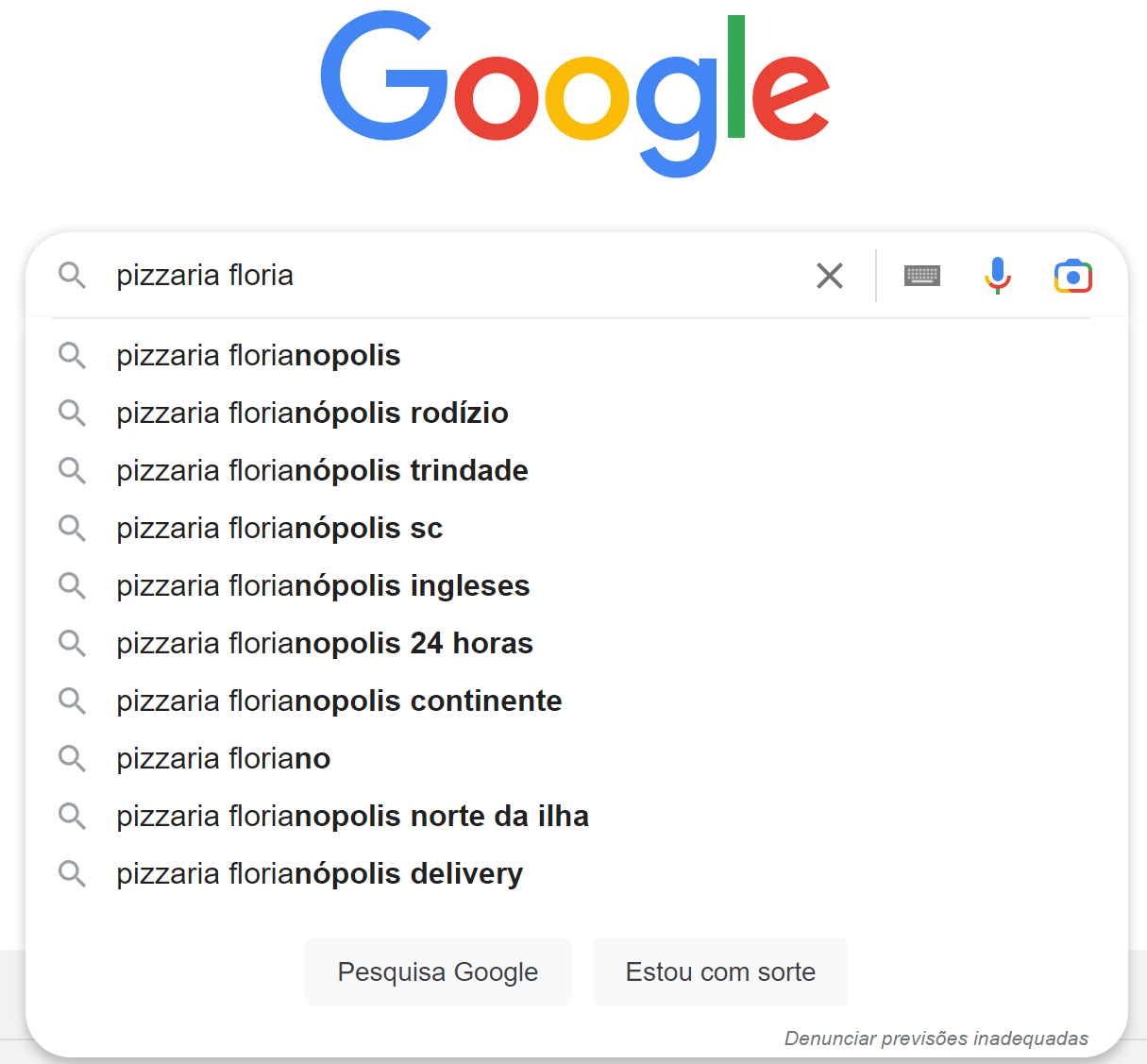Click the magnifier beside 'pizzaria florianópolis rodízio'

[x=73, y=413]
